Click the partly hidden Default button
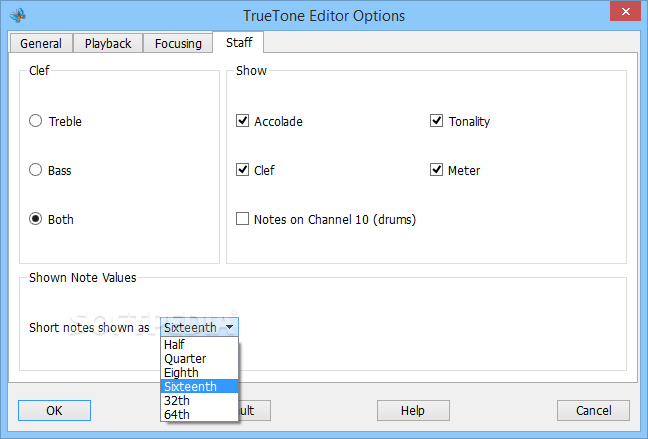Viewport: 648px width, 439px height. [255, 410]
